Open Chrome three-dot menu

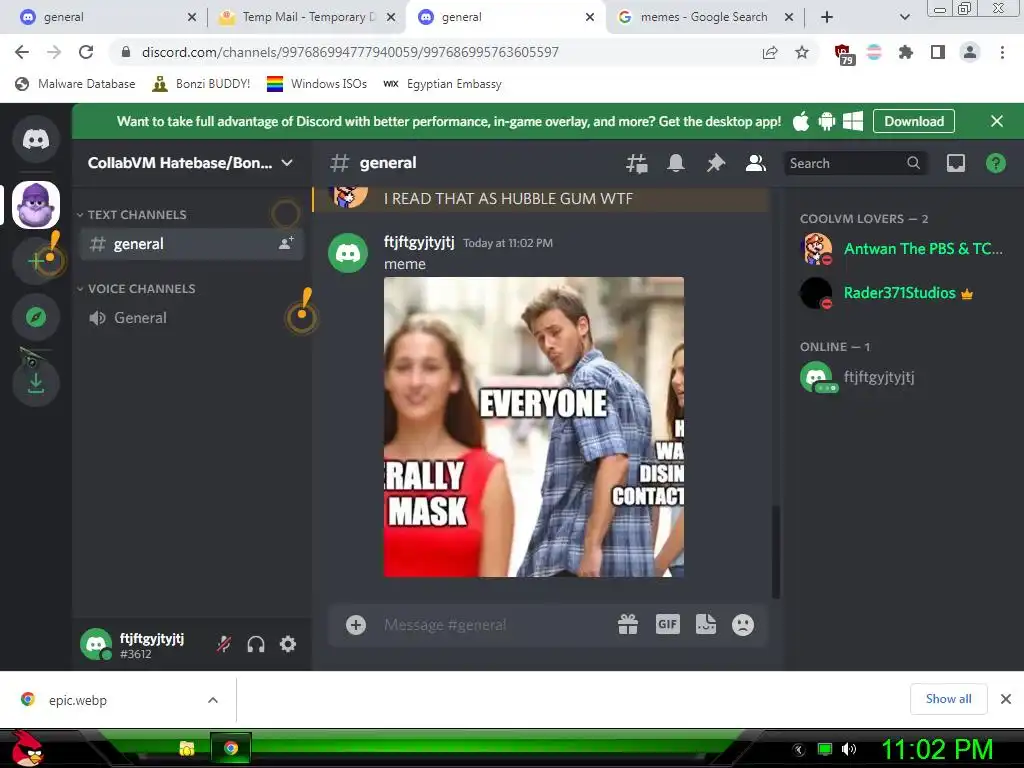[1002, 52]
